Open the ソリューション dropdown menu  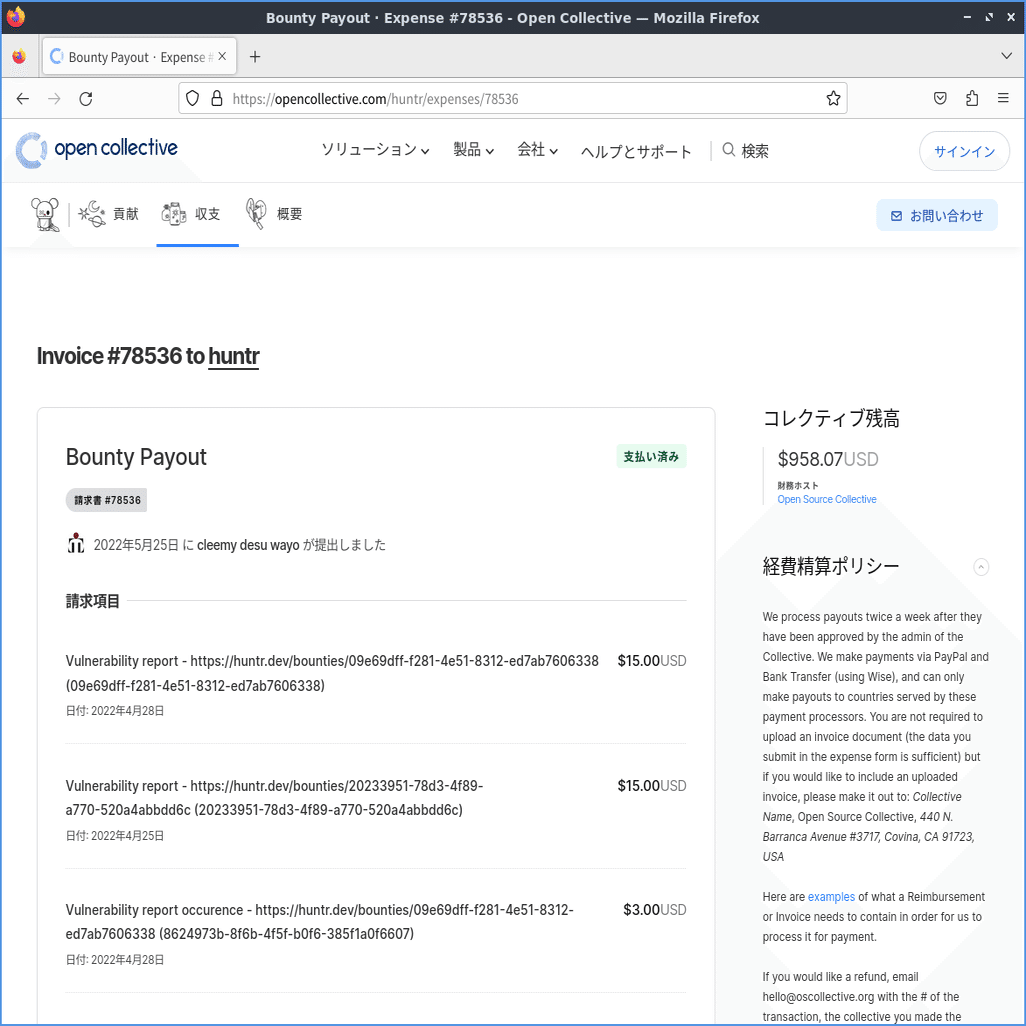coord(375,150)
